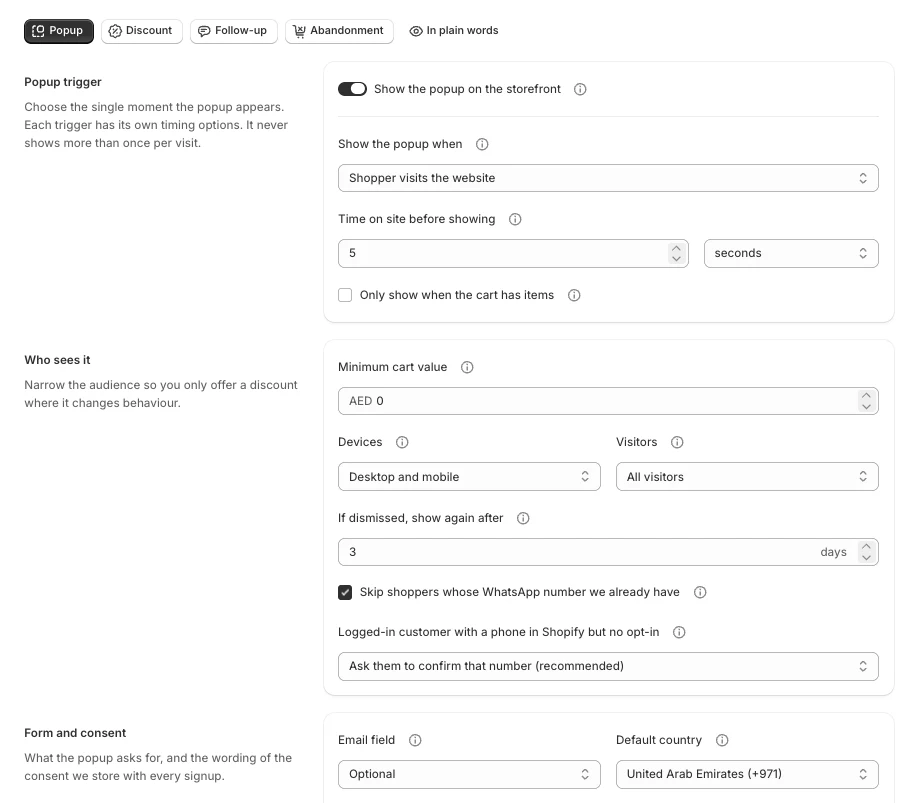Click info icon beside Show the popup on the storefront
Image resolution: width=909 pixels, height=803 pixels.
click(x=580, y=89)
